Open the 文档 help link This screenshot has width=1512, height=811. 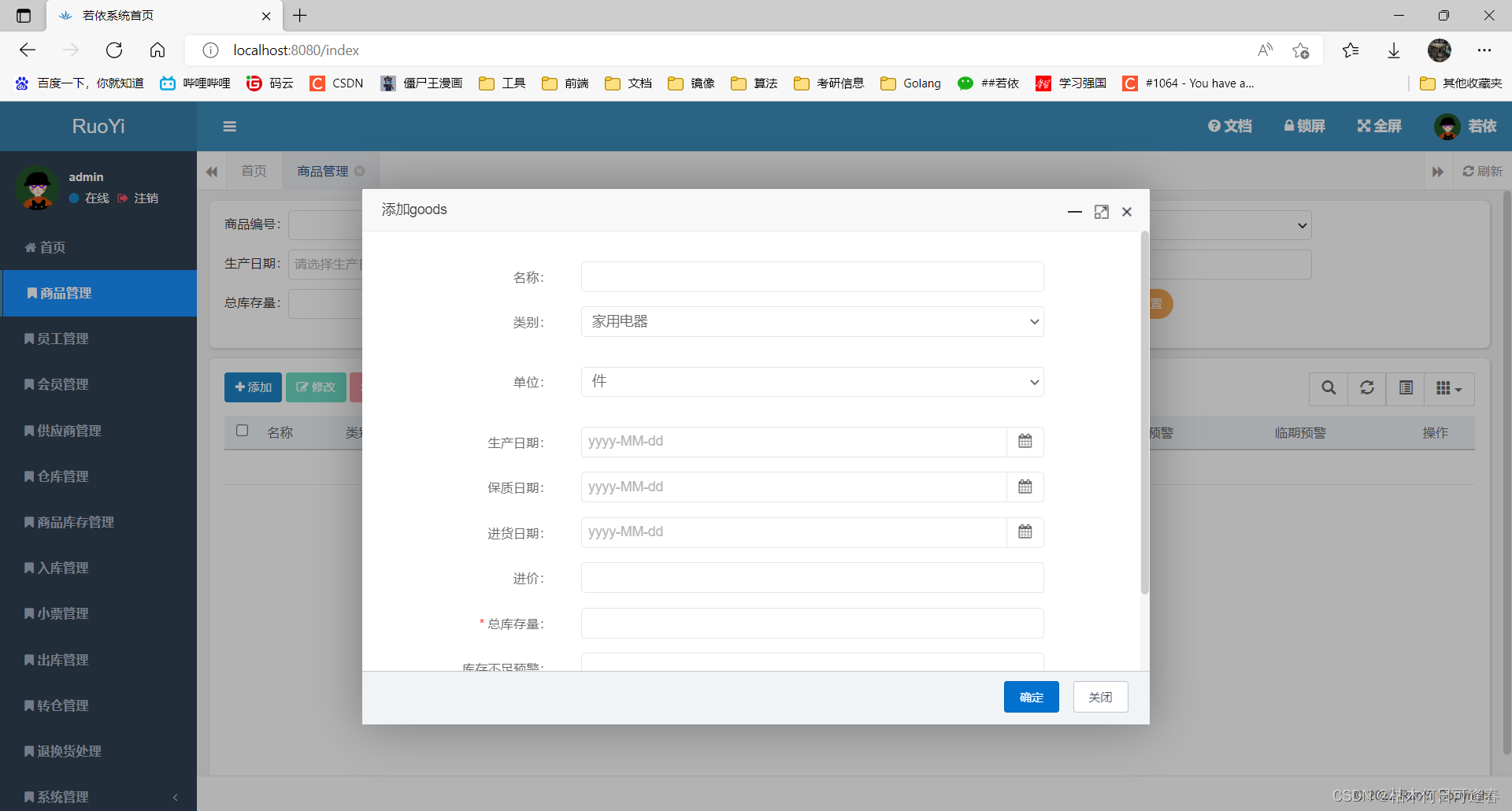(x=1230, y=126)
